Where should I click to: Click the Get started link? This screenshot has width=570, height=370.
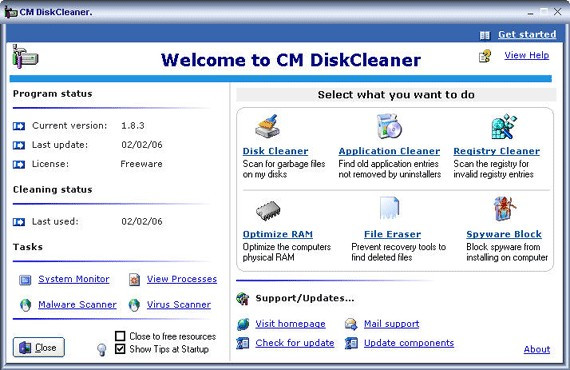pos(527,35)
